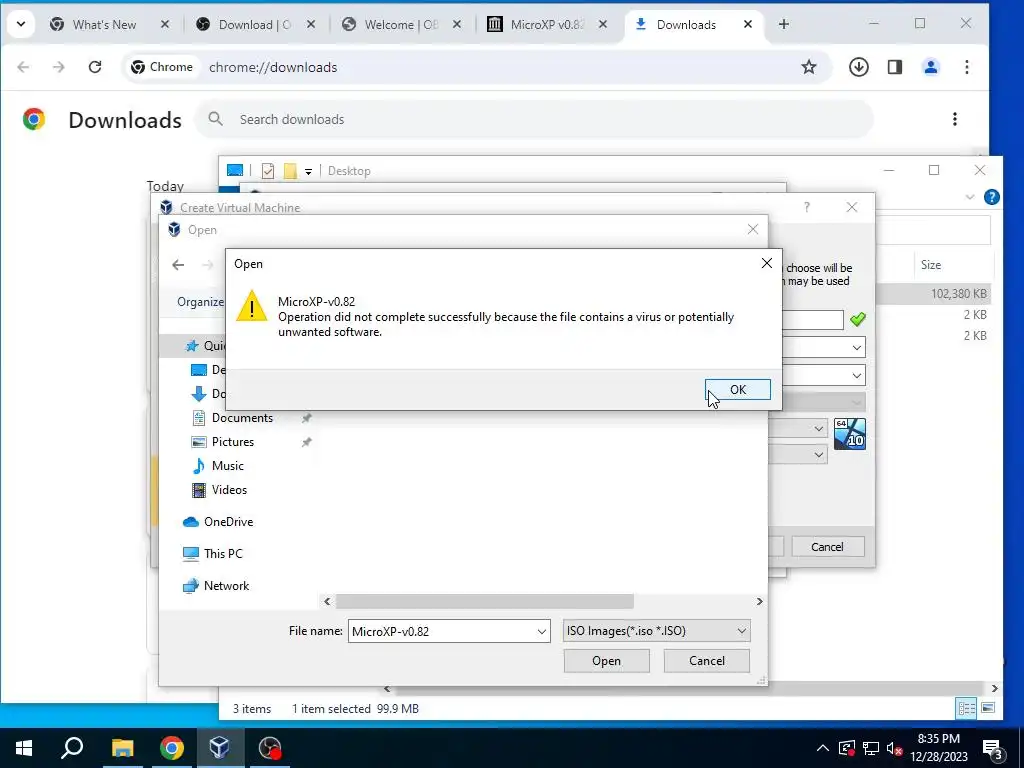Click the File name input field
This screenshot has height=768, width=1024.
[x=442, y=632]
